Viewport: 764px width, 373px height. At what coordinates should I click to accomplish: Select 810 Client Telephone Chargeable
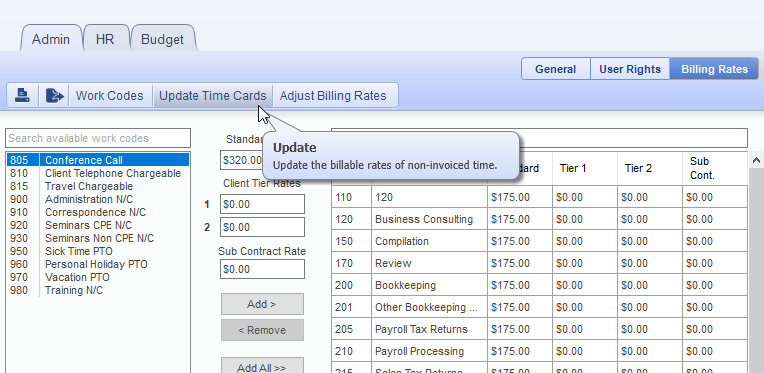[x=98, y=173]
